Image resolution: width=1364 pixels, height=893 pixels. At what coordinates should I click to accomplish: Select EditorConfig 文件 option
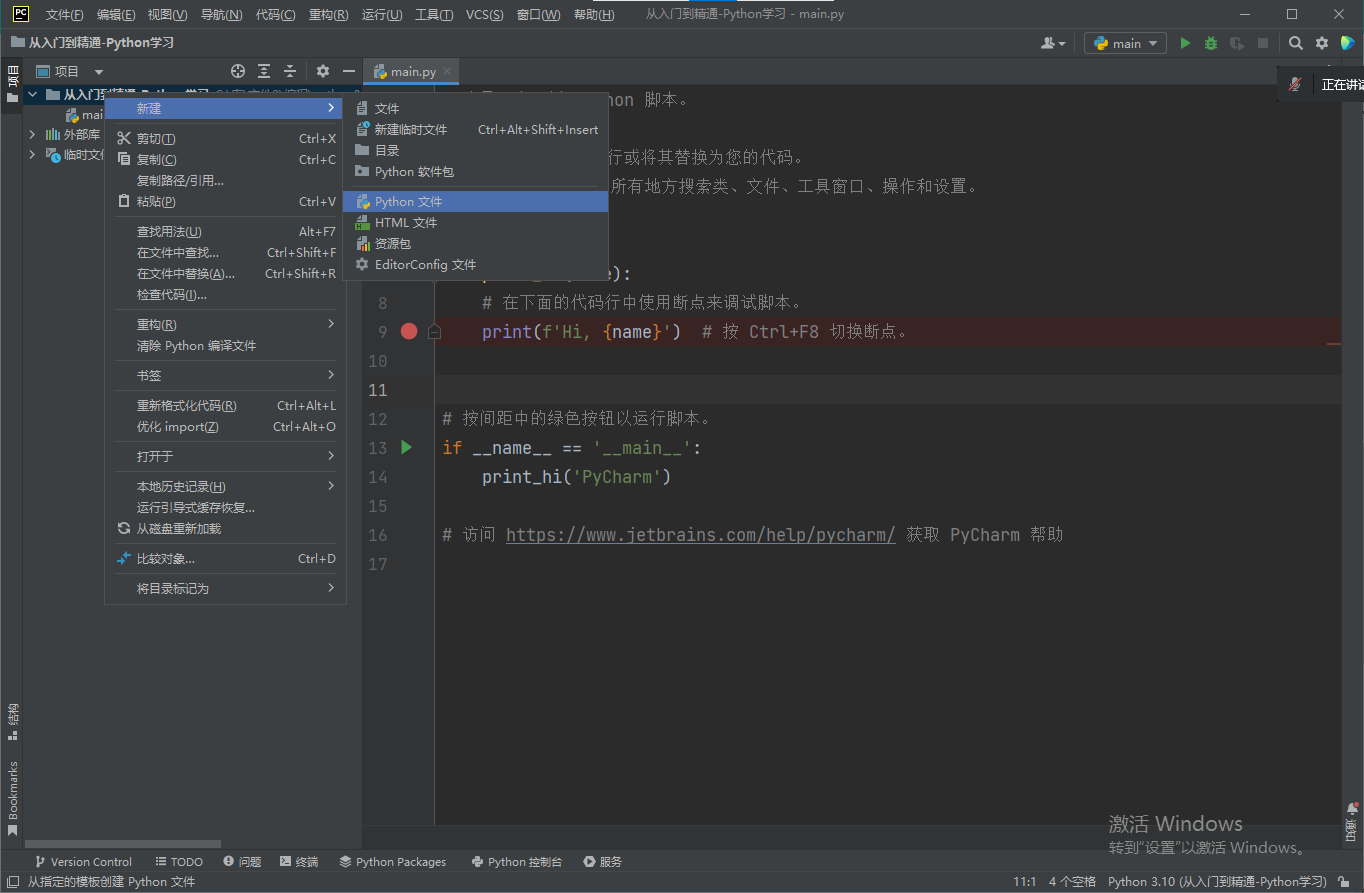[475, 265]
